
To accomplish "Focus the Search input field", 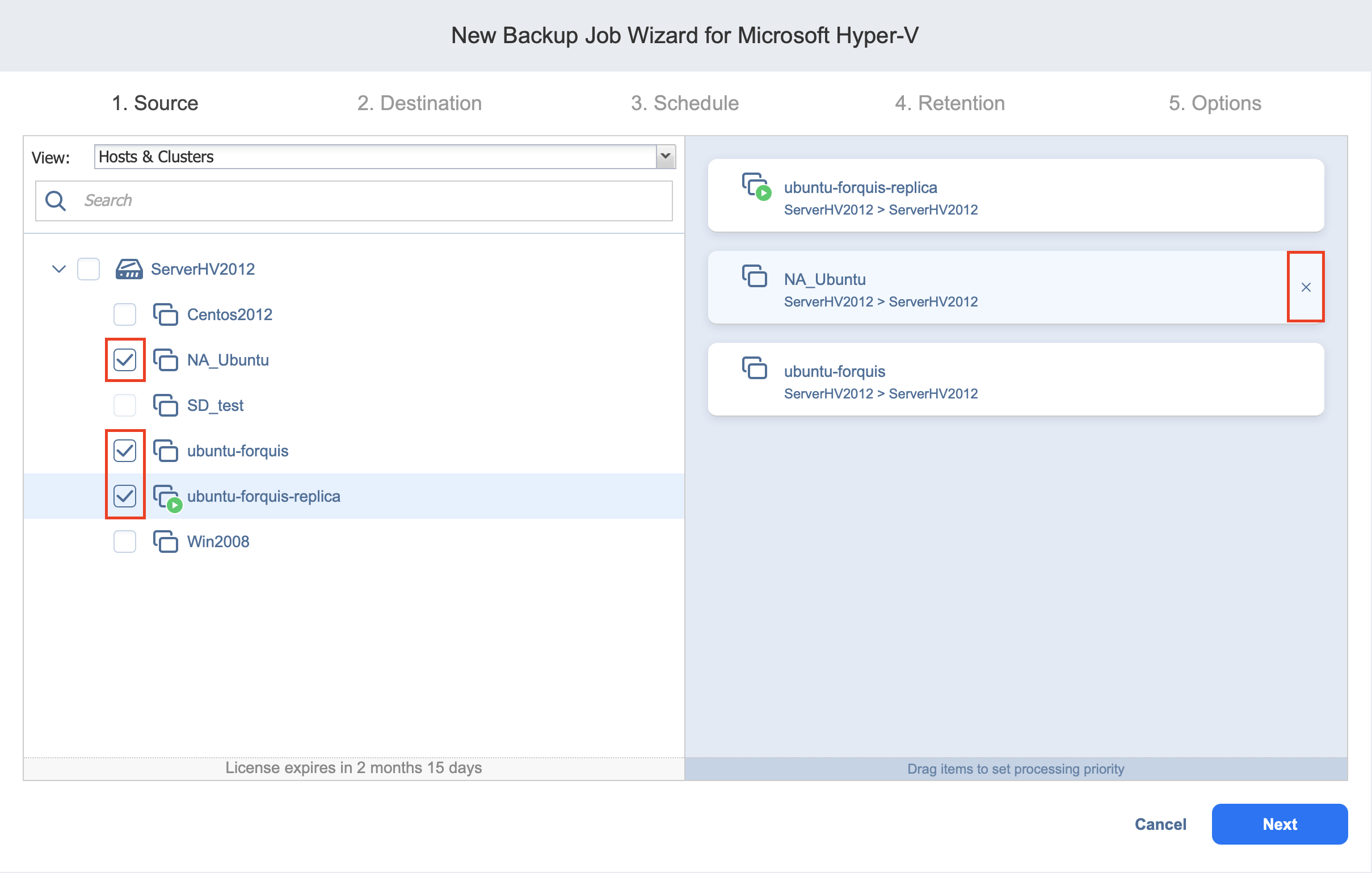I will [371, 200].
